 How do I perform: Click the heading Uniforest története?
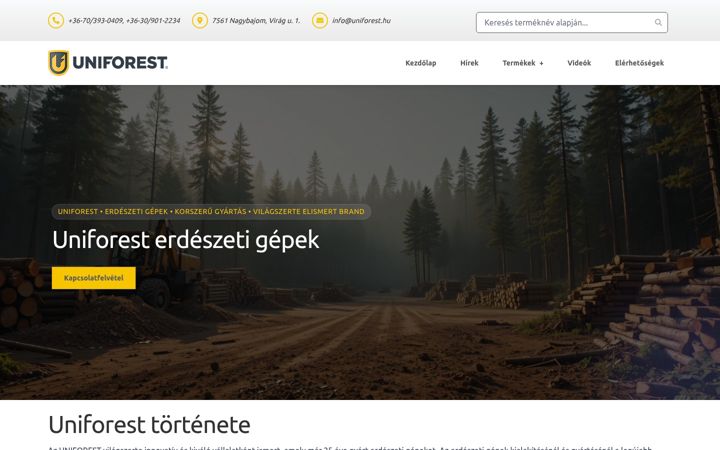click(149, 425)
